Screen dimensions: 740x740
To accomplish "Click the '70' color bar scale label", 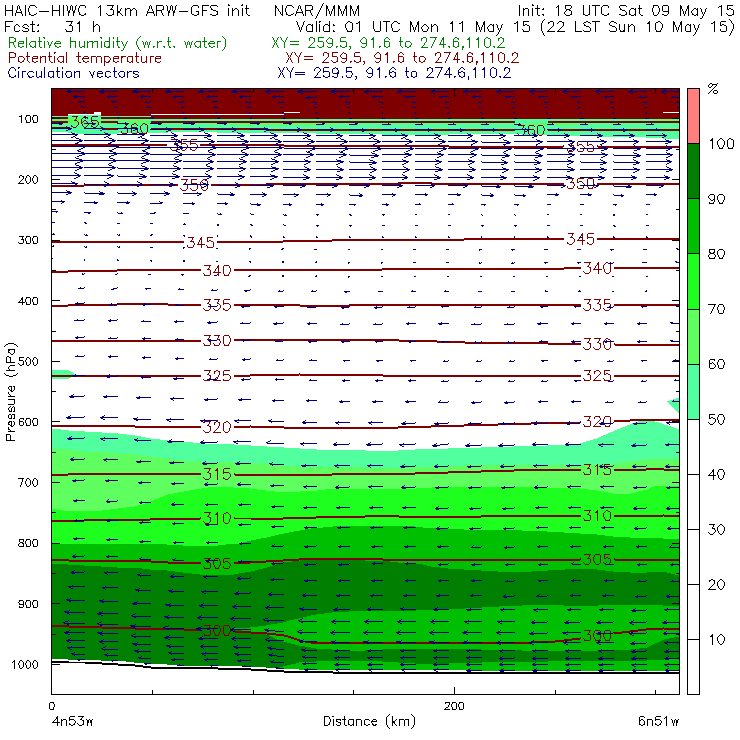I will (x=716, y=309).
